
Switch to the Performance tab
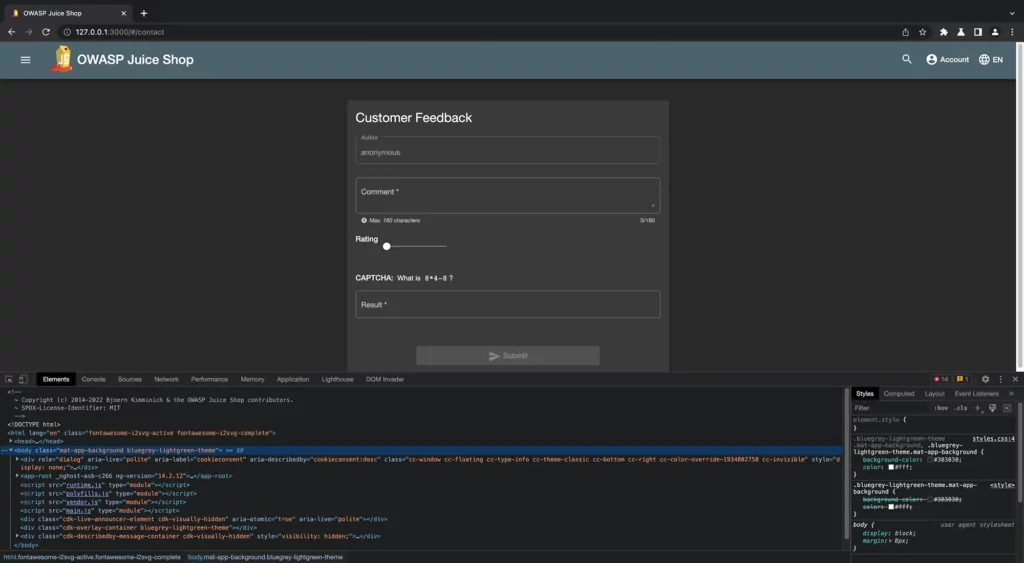[209, 379]
